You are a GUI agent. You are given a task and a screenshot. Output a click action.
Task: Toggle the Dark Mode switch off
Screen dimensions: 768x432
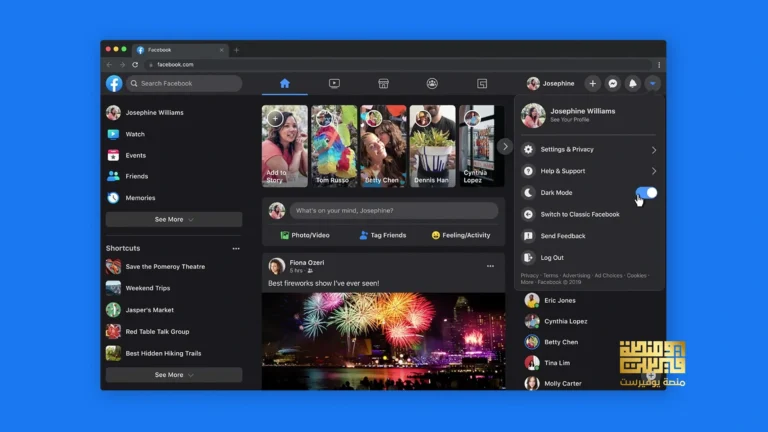click(x=646, y=192)
